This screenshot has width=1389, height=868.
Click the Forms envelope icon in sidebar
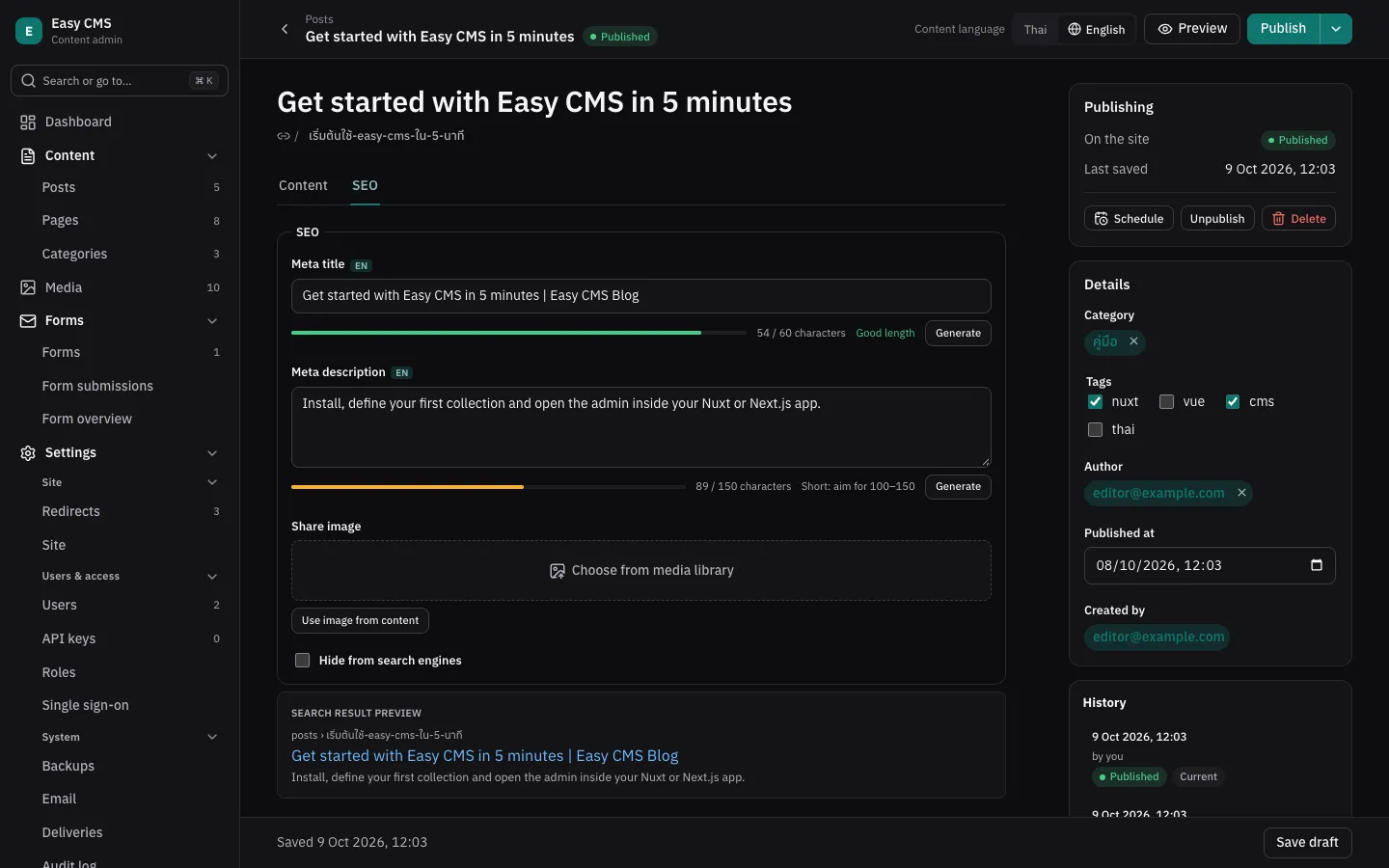tap(28, 321)
